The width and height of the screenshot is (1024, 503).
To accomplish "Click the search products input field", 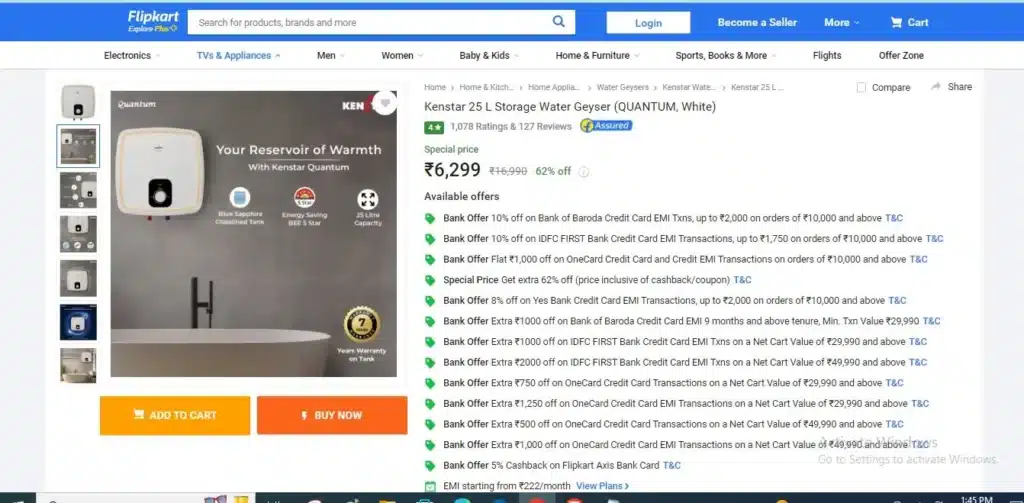I will 369,22.
